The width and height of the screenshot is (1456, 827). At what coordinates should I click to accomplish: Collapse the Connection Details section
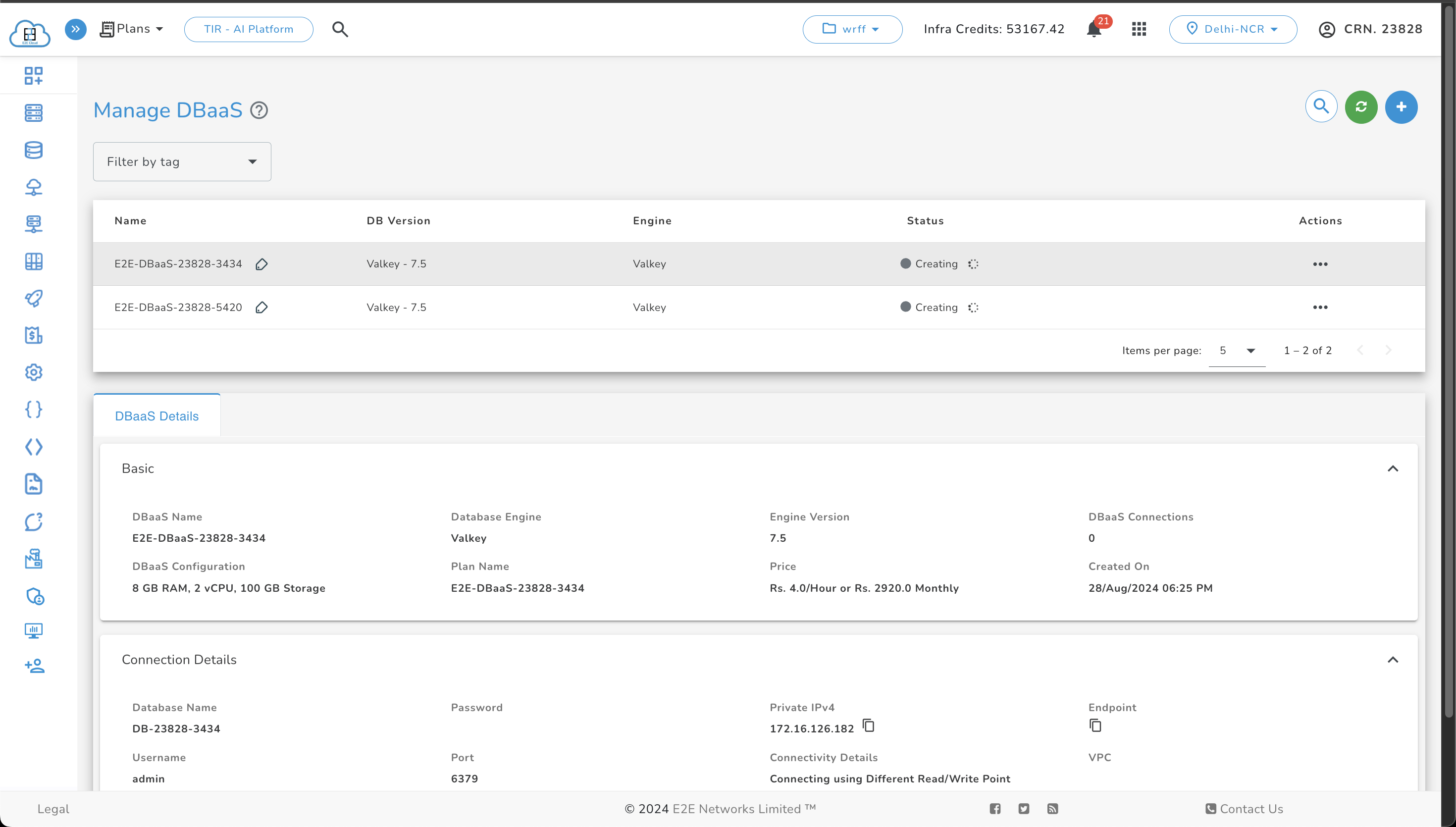[1393, 660]
